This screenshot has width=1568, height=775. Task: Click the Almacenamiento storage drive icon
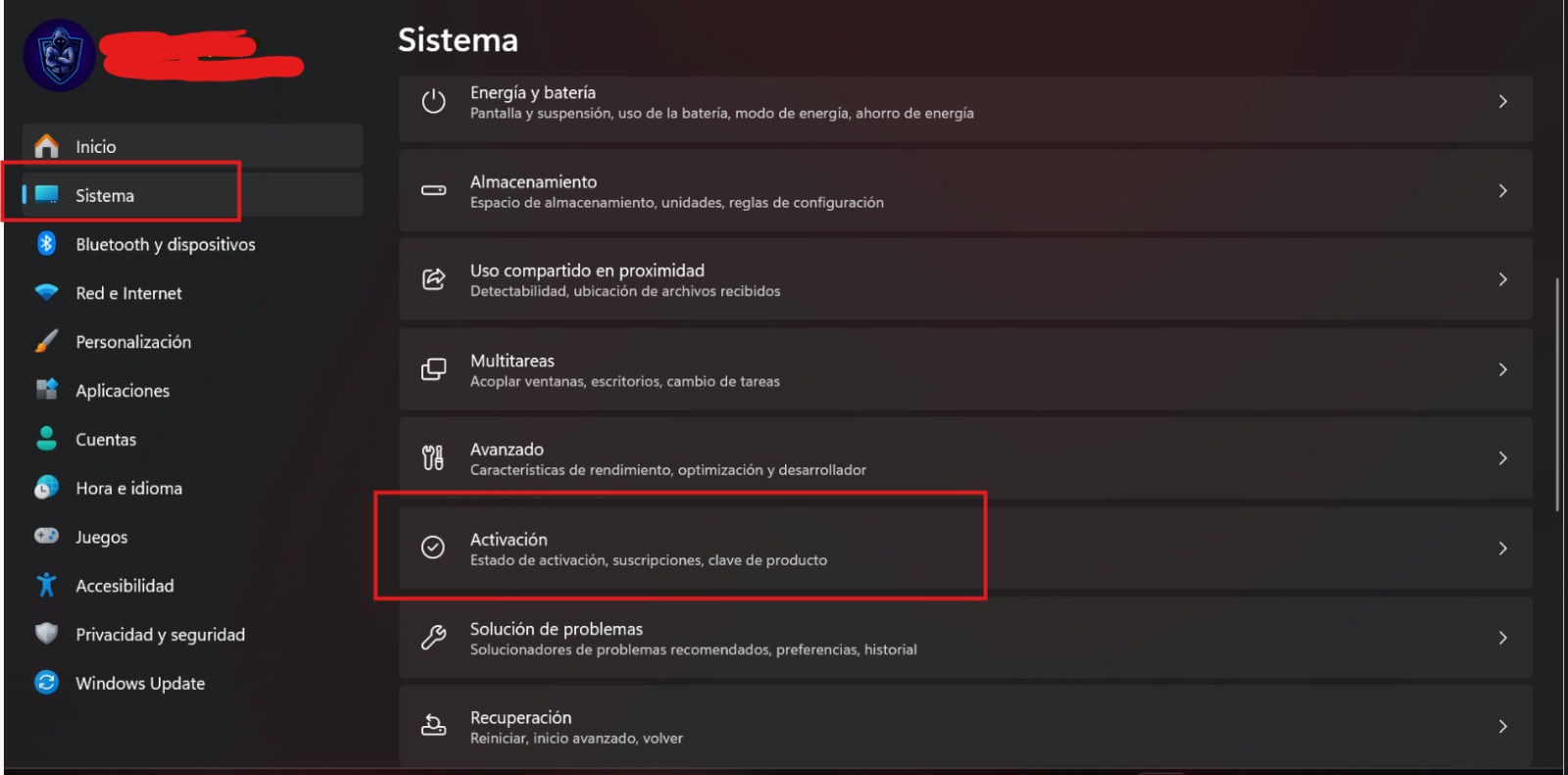[x=433, y=190]
